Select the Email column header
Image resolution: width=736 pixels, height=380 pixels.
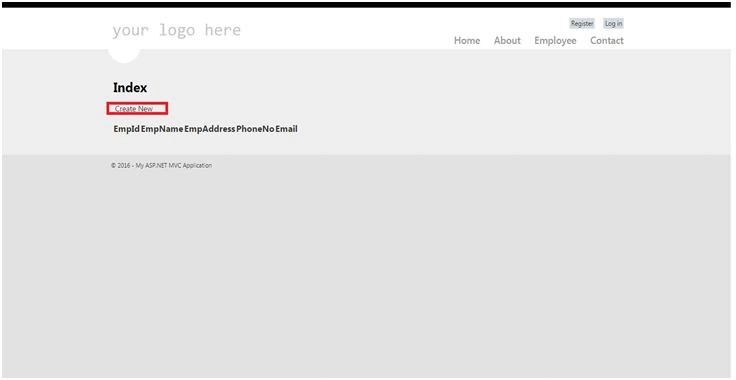coord(286,129)
